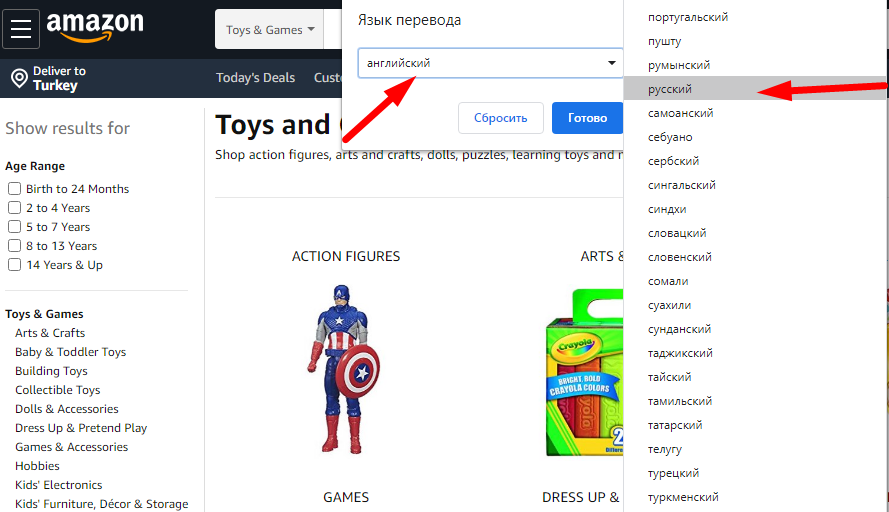Check the 5 to 7 Years filter

point(14,227)
